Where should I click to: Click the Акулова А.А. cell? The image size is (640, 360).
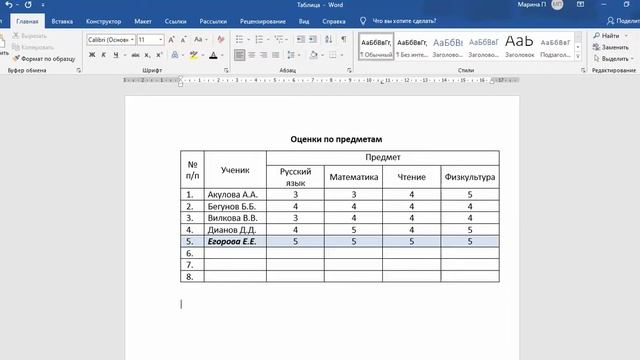[235, 195]
